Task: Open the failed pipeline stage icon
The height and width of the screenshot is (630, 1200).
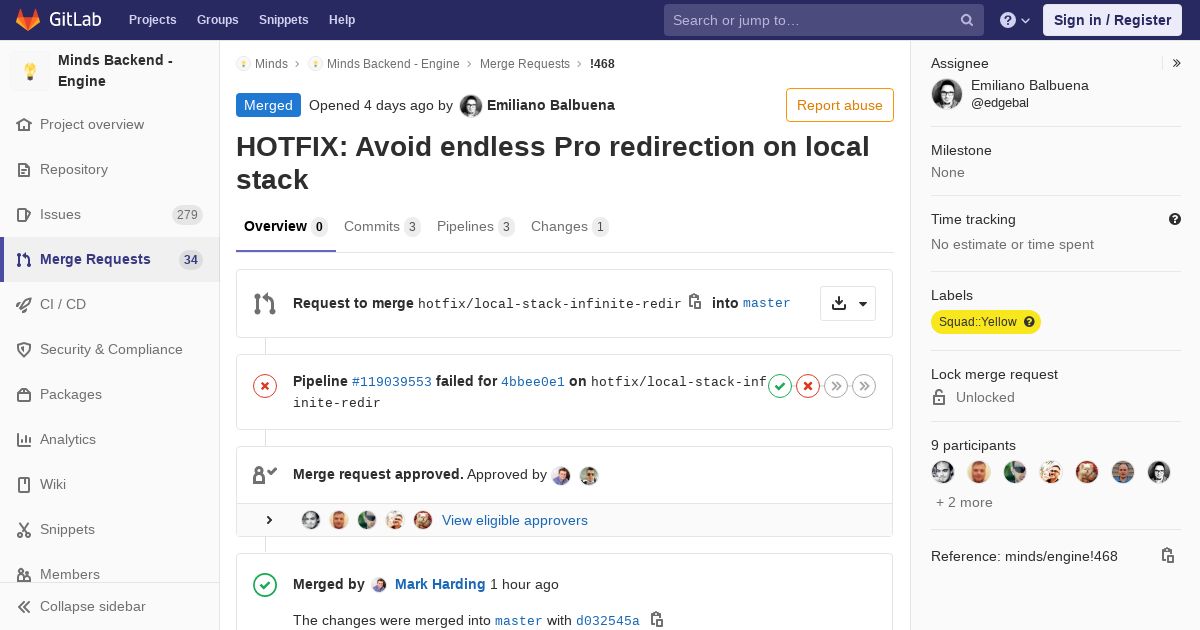Action: (x=808, y=386)
